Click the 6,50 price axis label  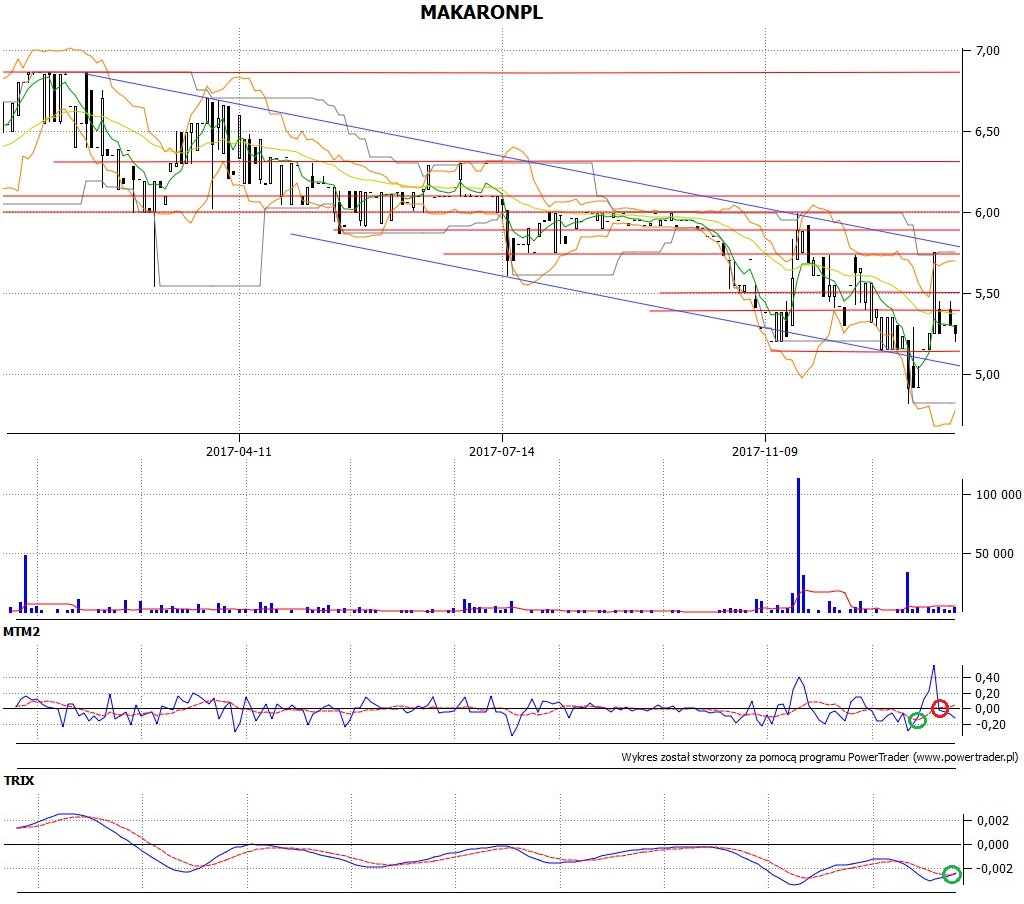(x=987, y=131)
